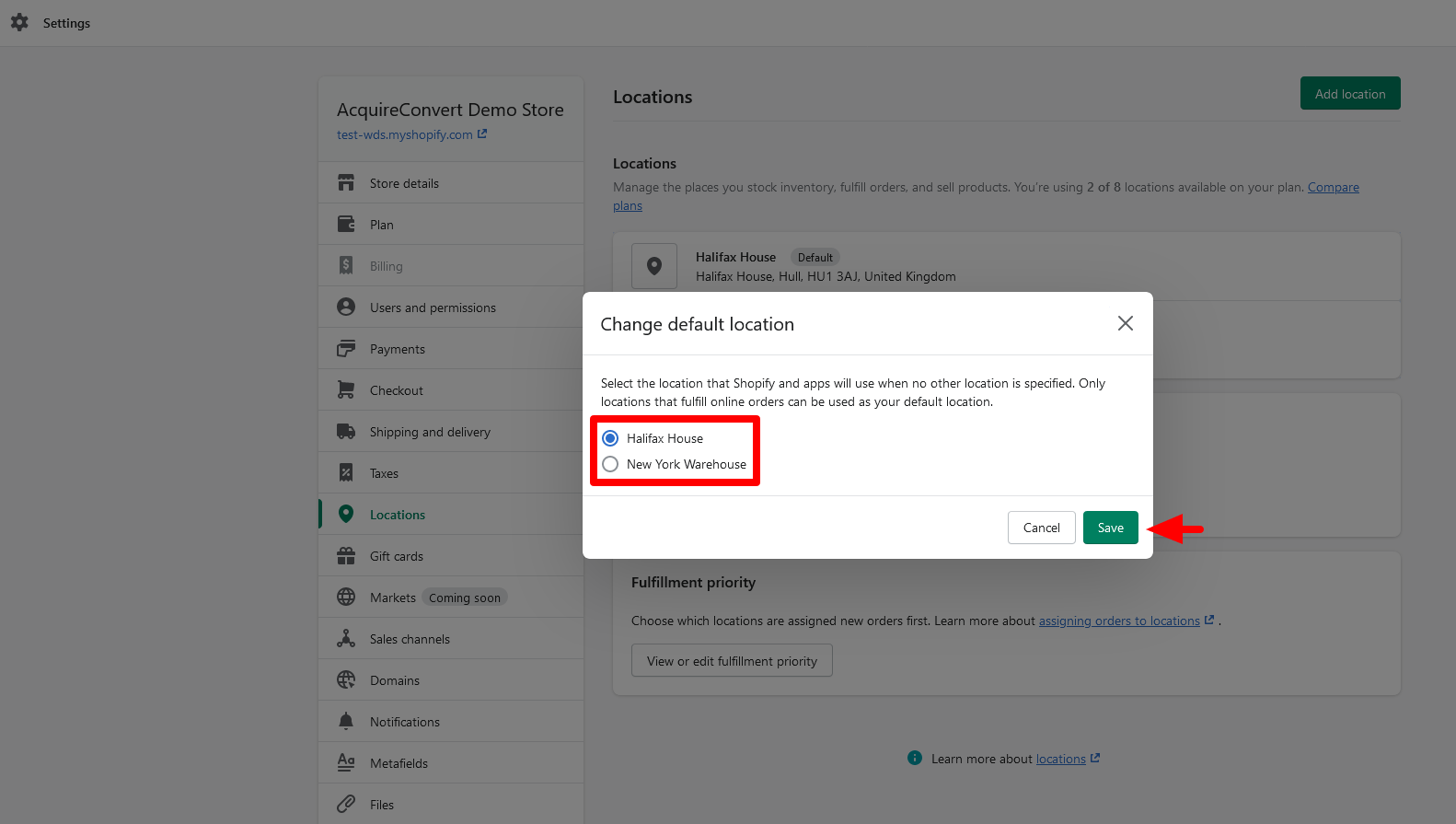This screenshot has height=824, width=1456.
Task: Click the Shipping and delivery truck icon
Action: 346,432
